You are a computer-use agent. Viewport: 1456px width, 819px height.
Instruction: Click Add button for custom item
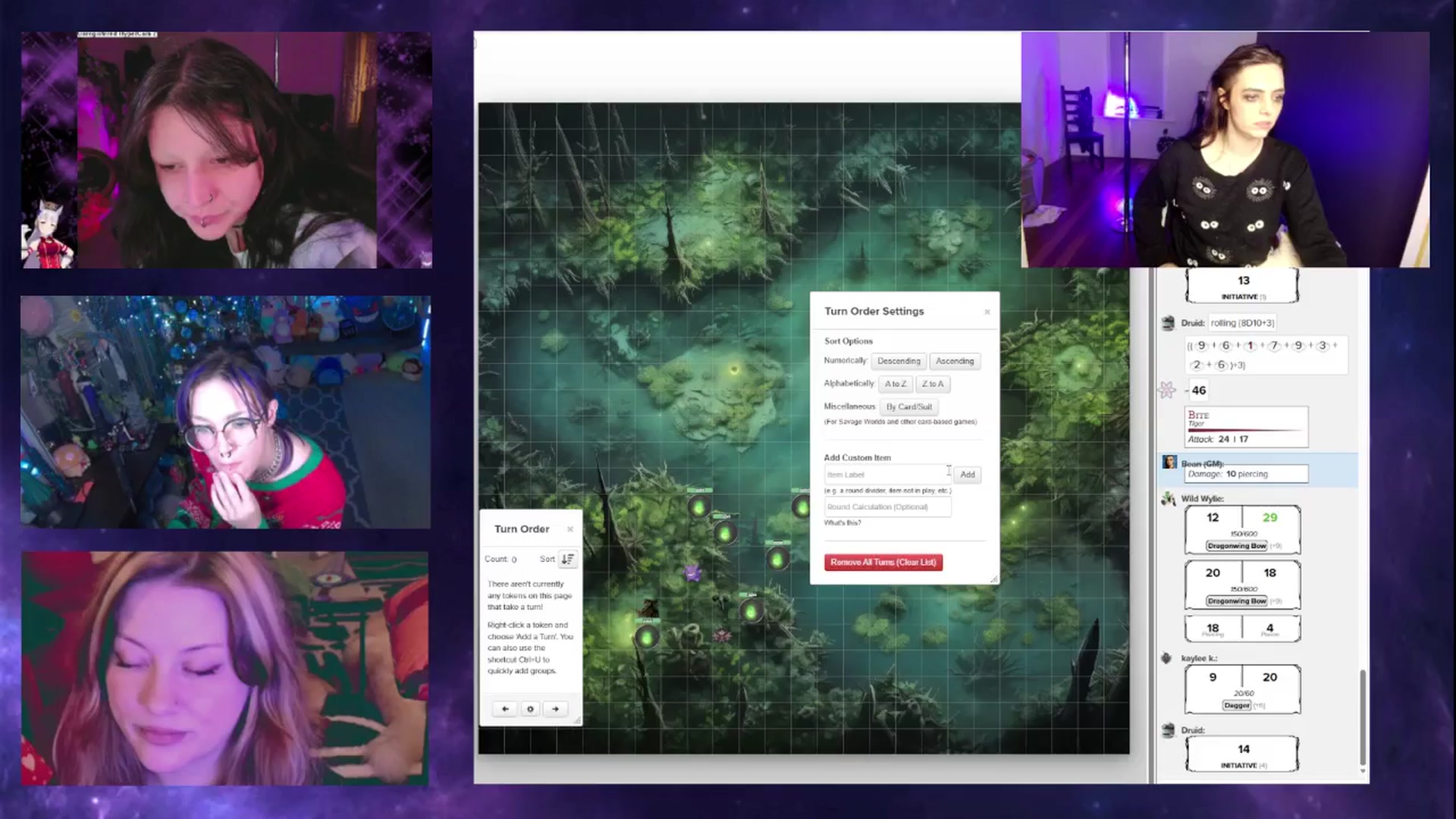click(968, 475)
